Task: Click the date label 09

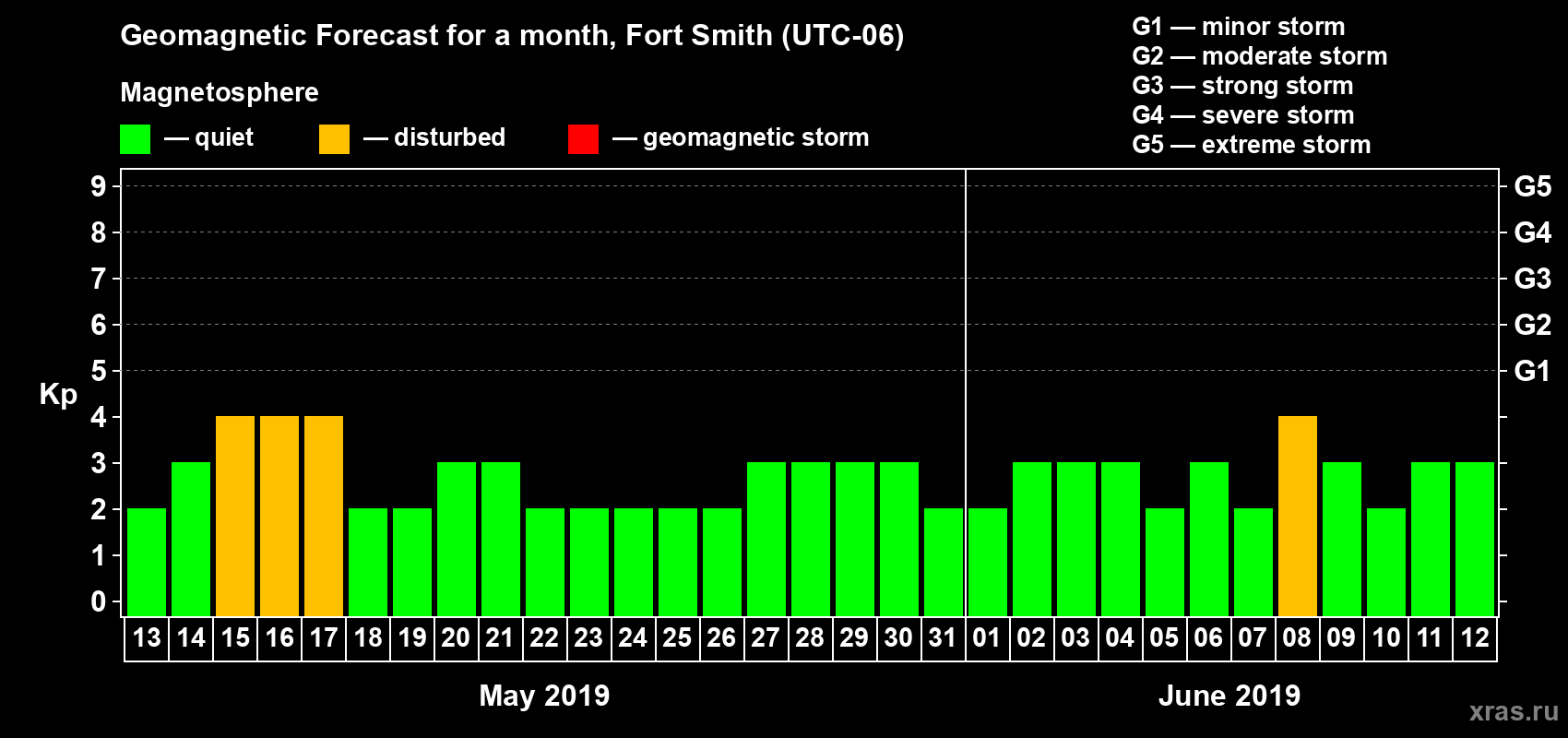Action: point(1342,638)
